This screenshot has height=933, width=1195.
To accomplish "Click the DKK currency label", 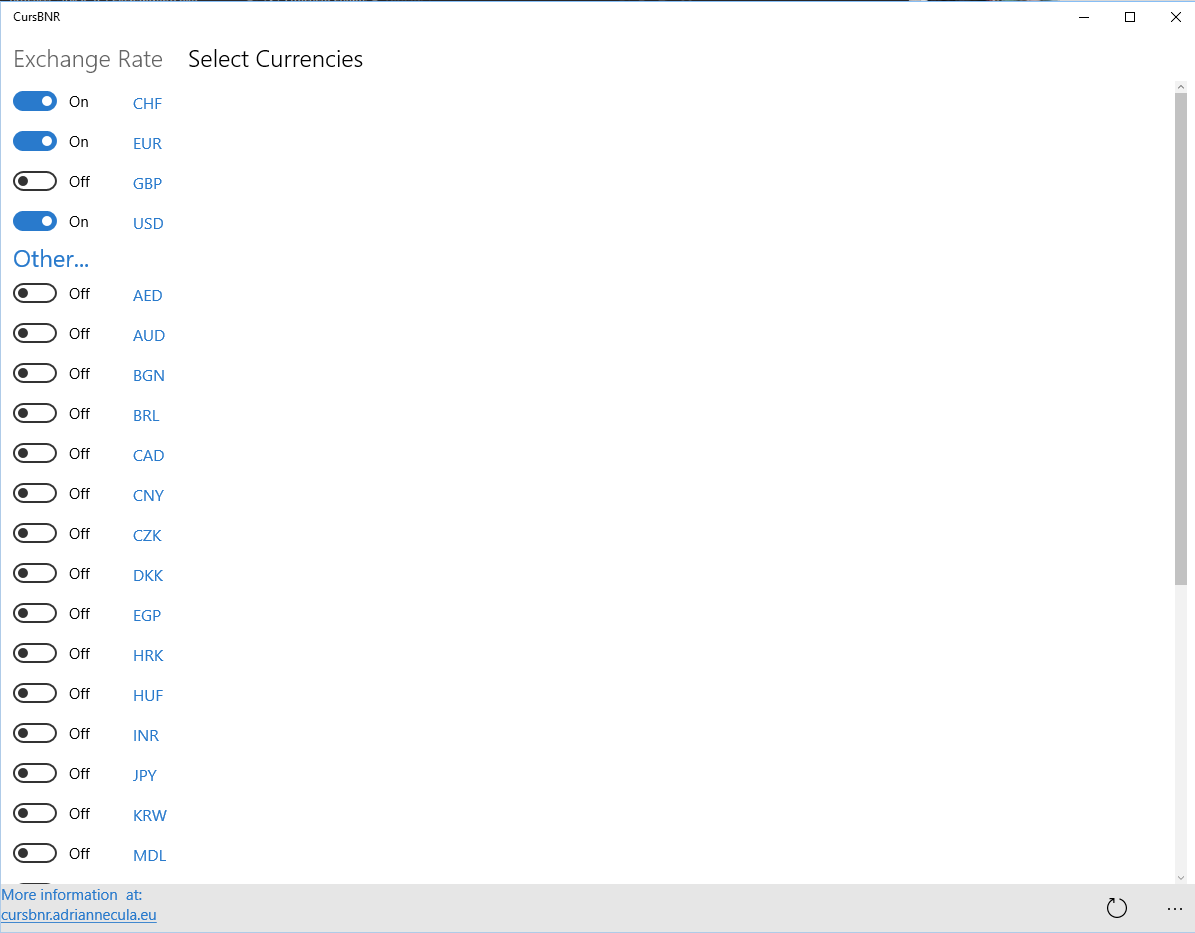I will [147, 575].
